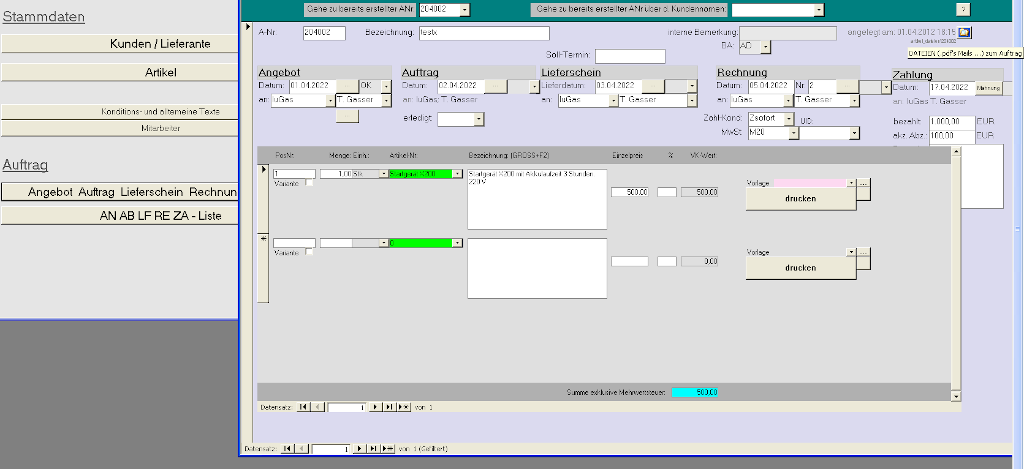The width and height of the screenshot is (1024, 469).
Task: Open the erledigt dropdown under Auftrag
Action: (x=478, y=119)
